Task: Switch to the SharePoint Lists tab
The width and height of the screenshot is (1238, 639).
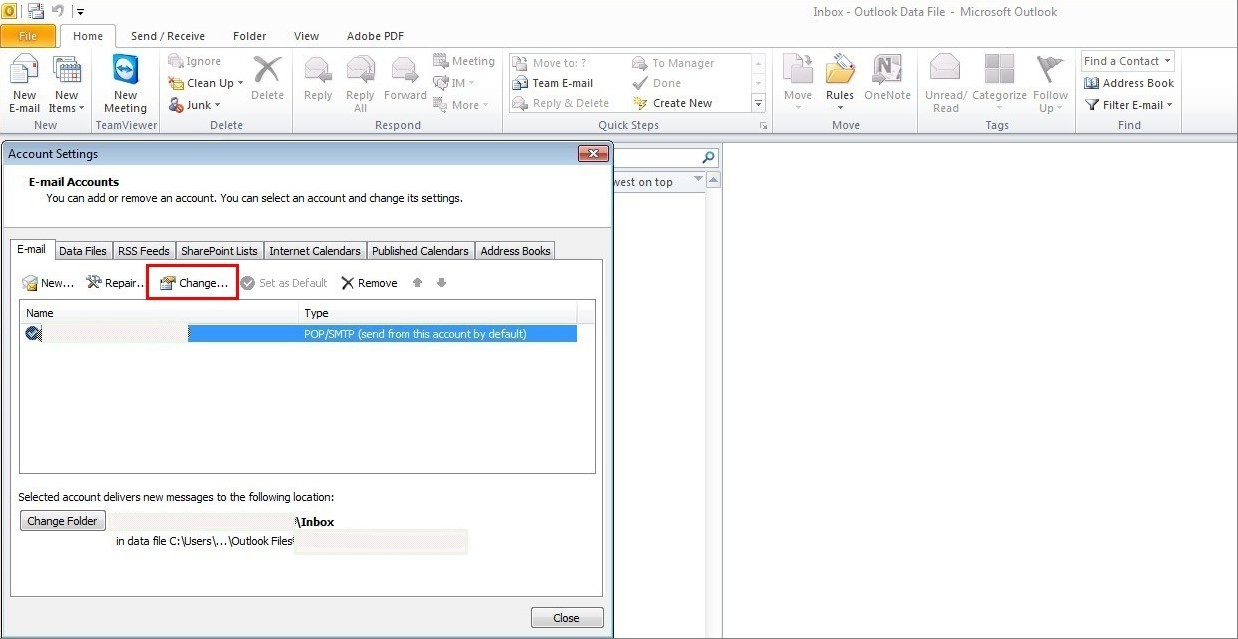Action: pyautogui.click(x=219, y=251)
